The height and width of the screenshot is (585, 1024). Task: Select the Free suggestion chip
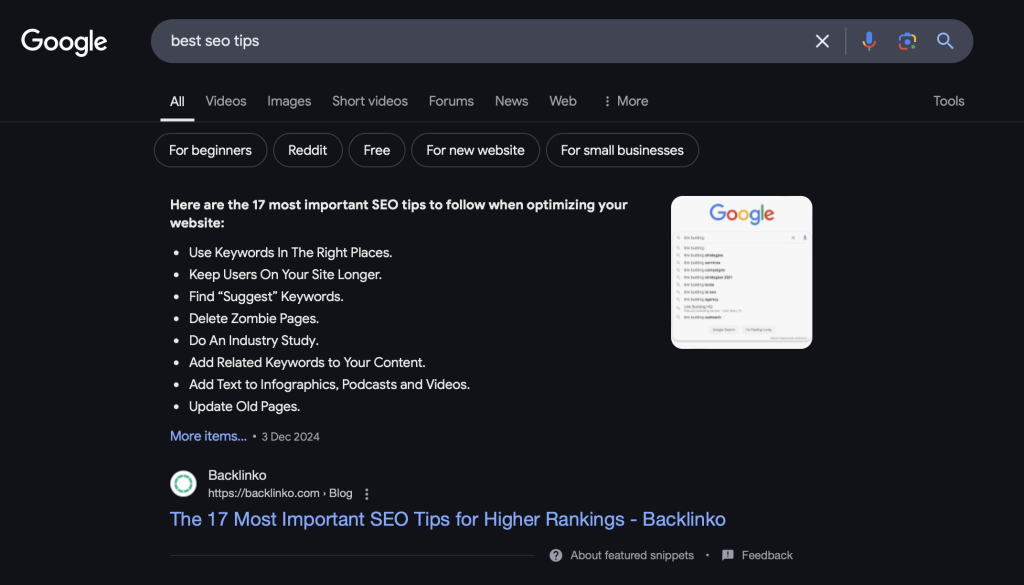[377, 150]
